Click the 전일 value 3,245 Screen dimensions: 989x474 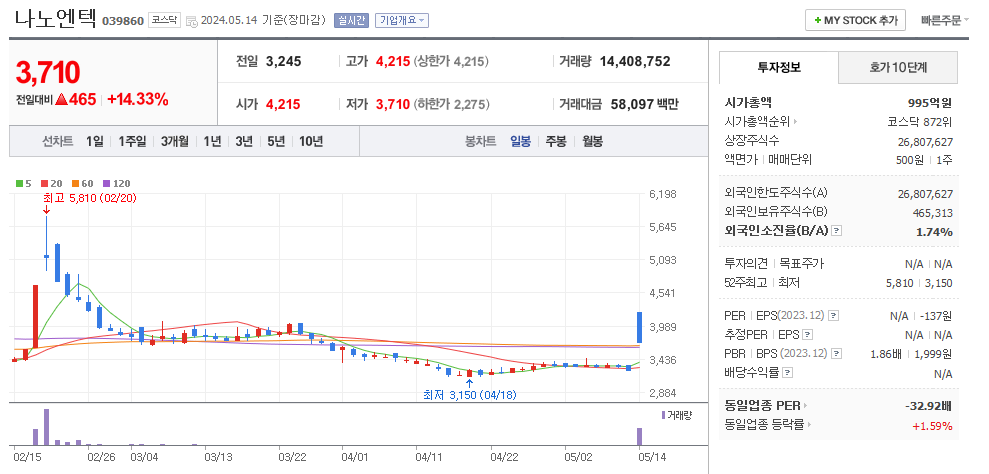click(x=284, y=61)
